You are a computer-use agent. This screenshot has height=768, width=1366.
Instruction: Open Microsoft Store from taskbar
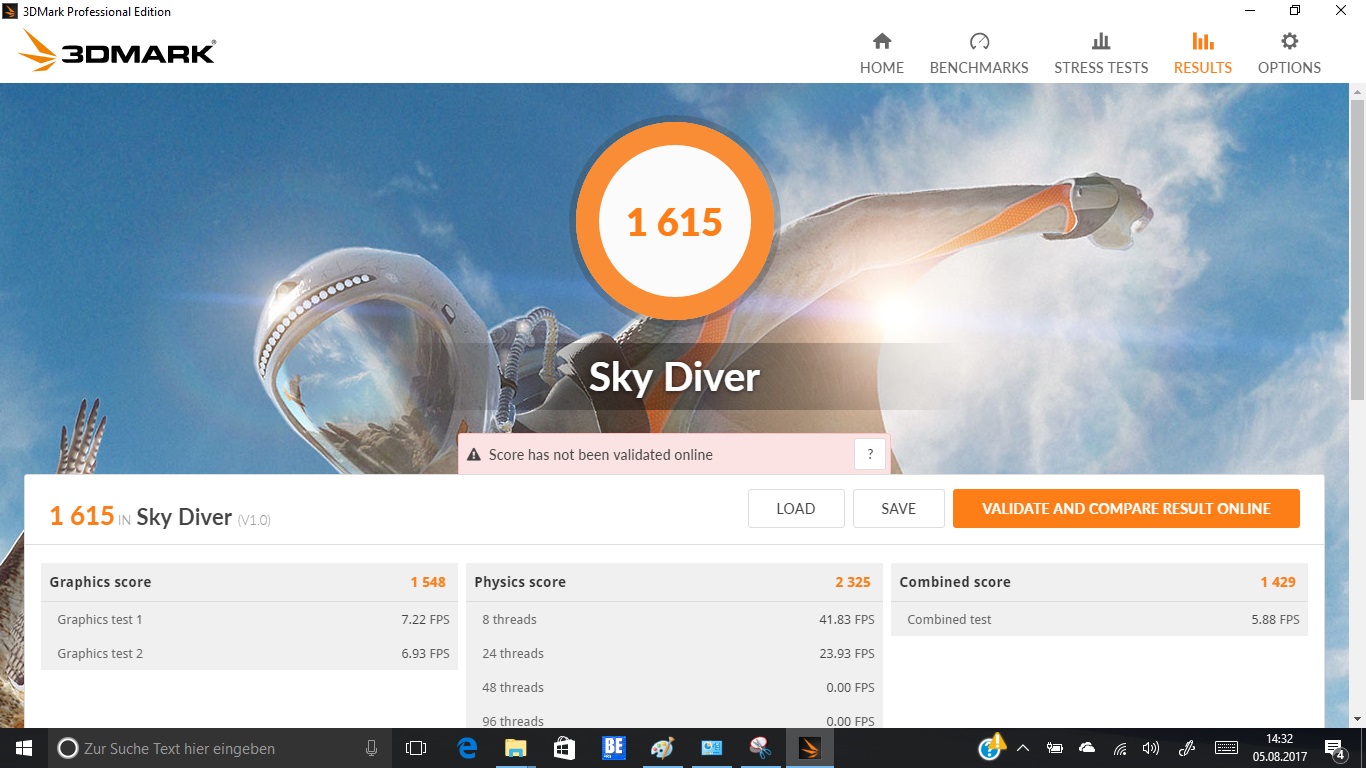pyautogui.click(x=564, y=748)
